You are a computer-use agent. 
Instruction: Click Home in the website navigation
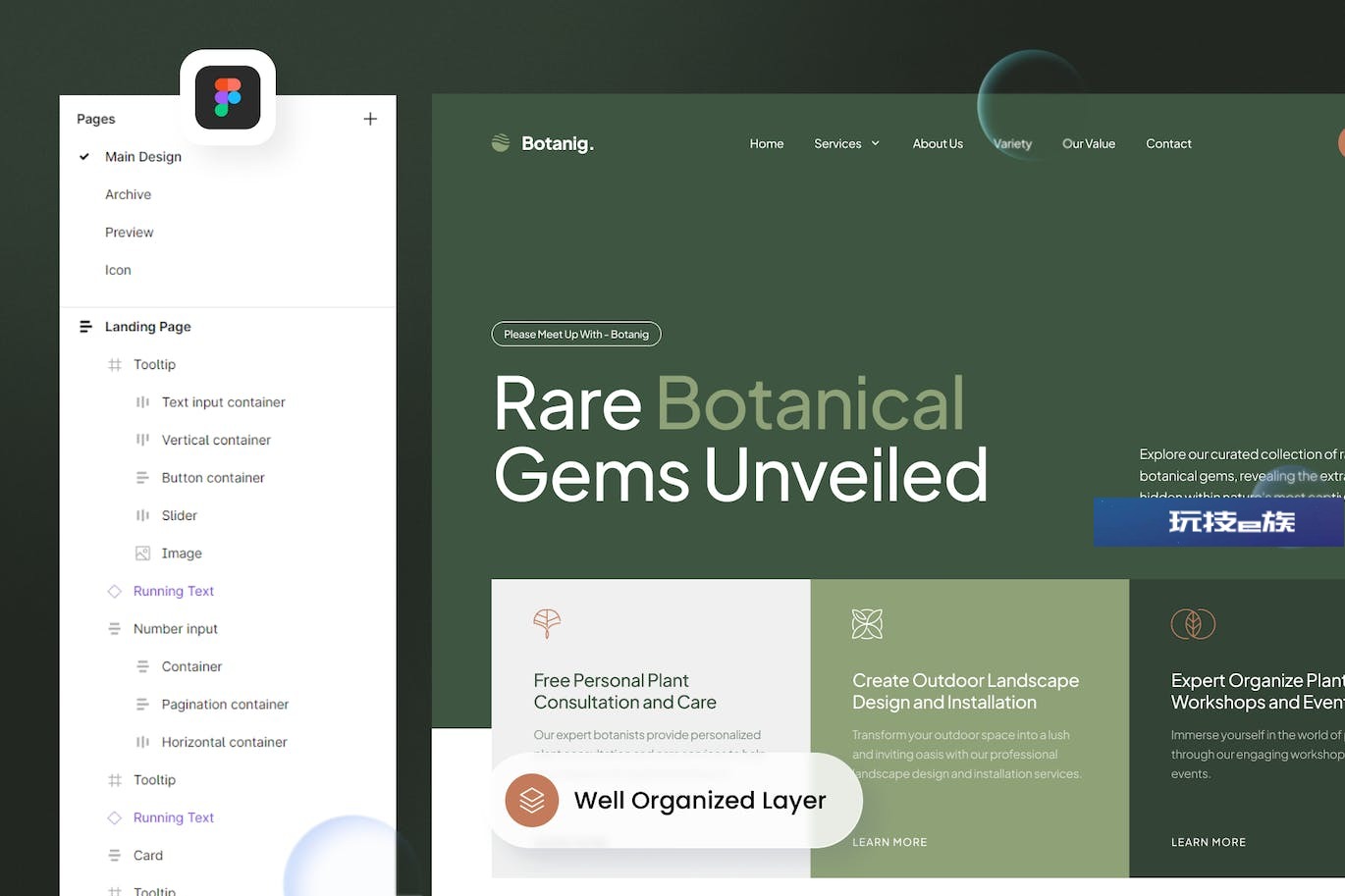tap(767, 143)
